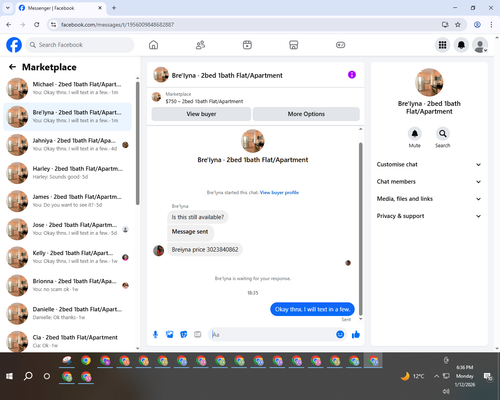The image size is (500, 400).
Task: Click the 'Okay thnx I will text' bubble
Action: coord(312,309)
